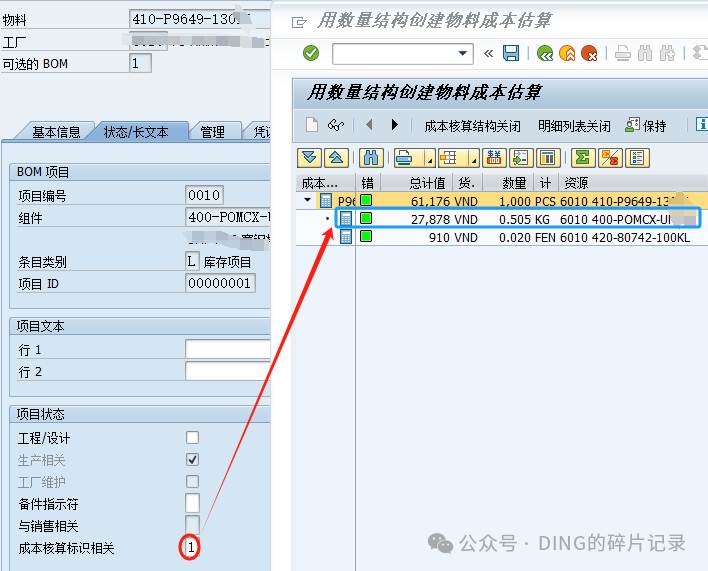Viewport: 708px width, 571px height.
Task: Click the 可选的 BOM field
Action: click(140, 63)
